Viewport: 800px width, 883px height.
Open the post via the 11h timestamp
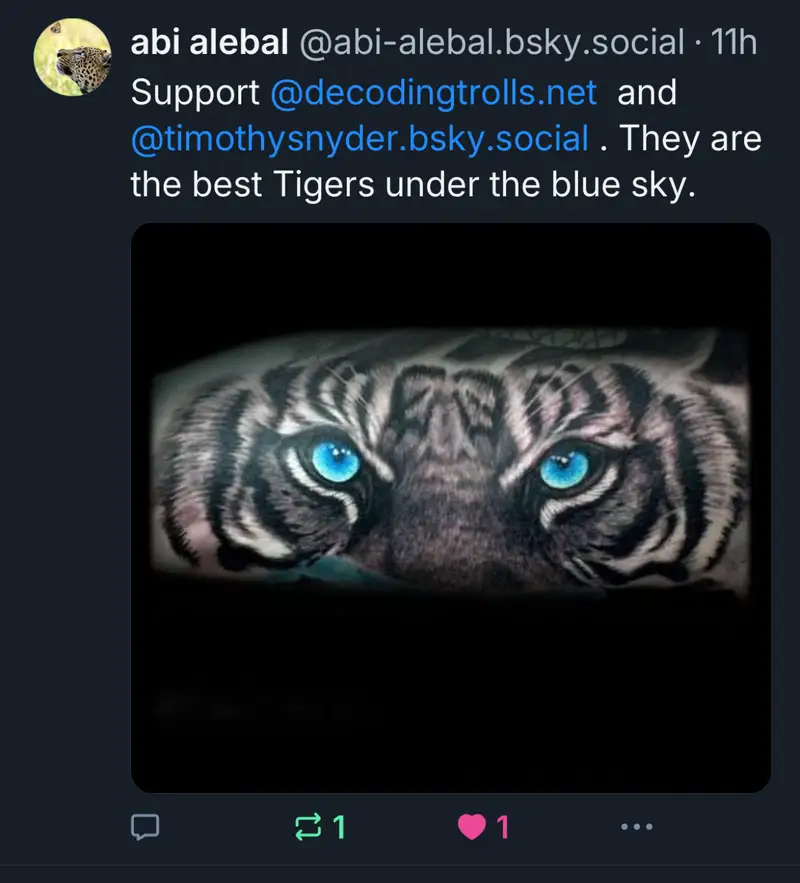click(x=734, y=42)
